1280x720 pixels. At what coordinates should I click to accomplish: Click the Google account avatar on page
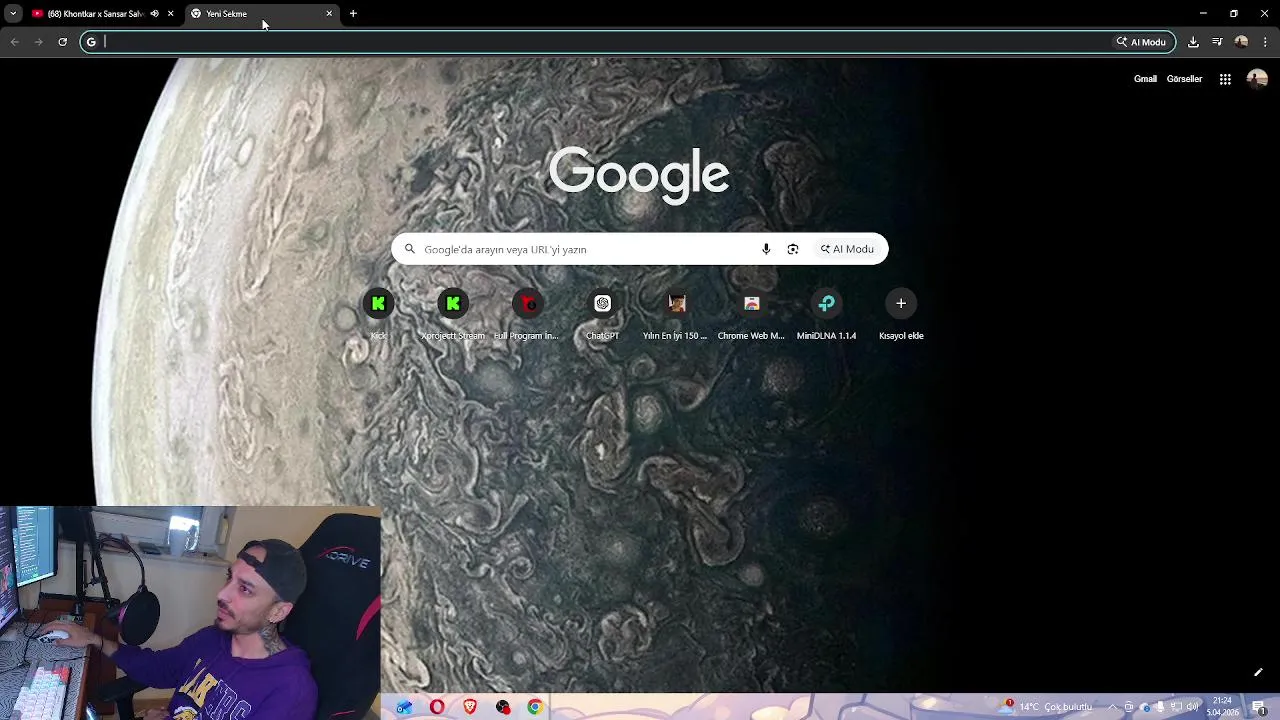click(1257, 79)
